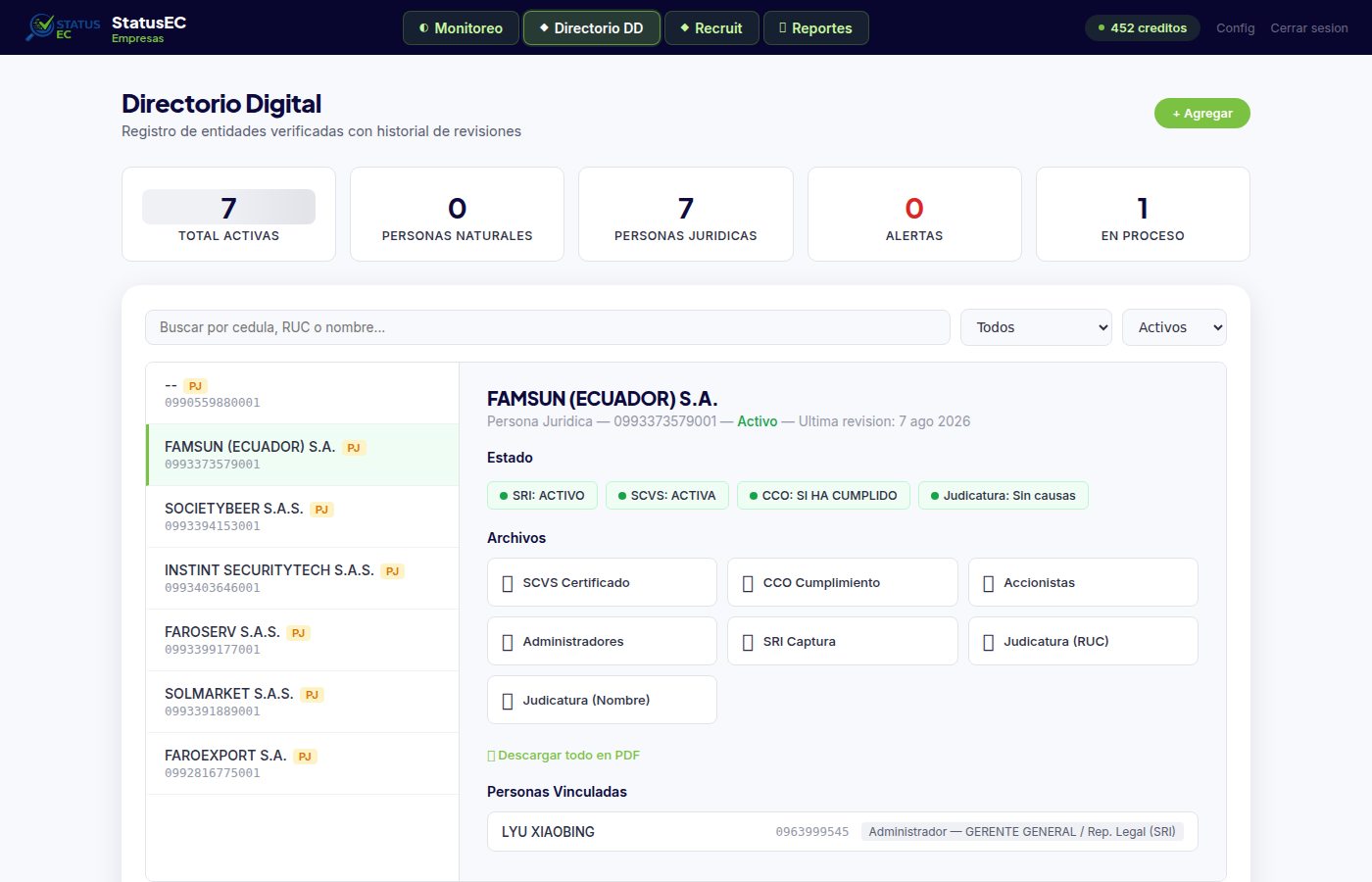The height and width of the screenshot is (882, 1372).
Task: Click the SRI: ACTIVO status badge
Action: pyautogui.click(x=542, y=496)
